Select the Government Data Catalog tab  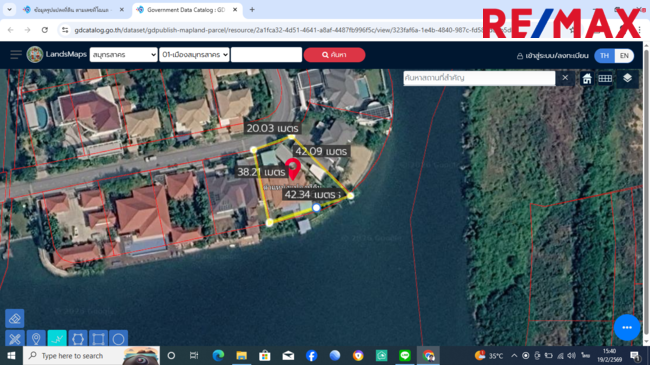tap(187, 10)
